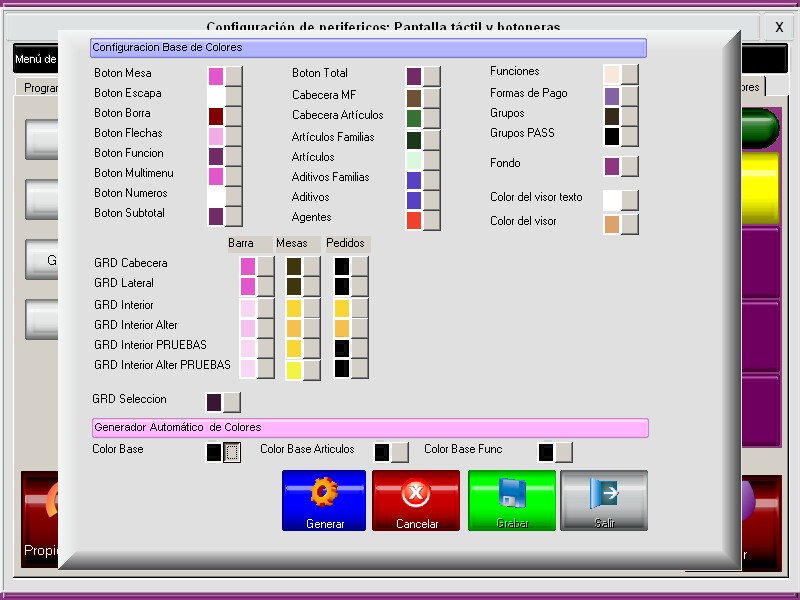Click the GRD Seleccion color swatch
This screenshot has height=600, width=800.
214,402
